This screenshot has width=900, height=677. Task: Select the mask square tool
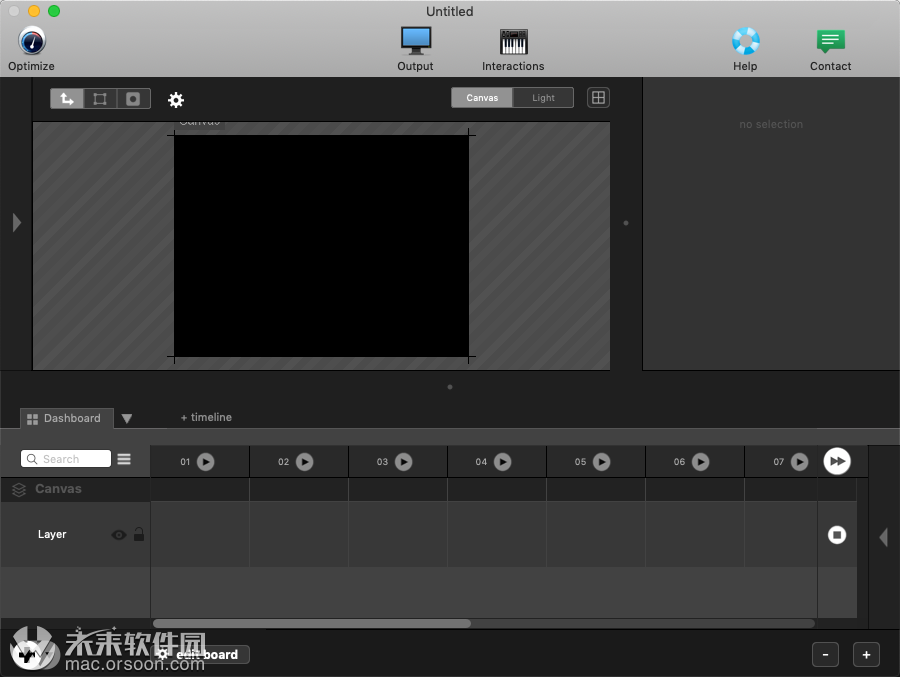tap(133, 99)
